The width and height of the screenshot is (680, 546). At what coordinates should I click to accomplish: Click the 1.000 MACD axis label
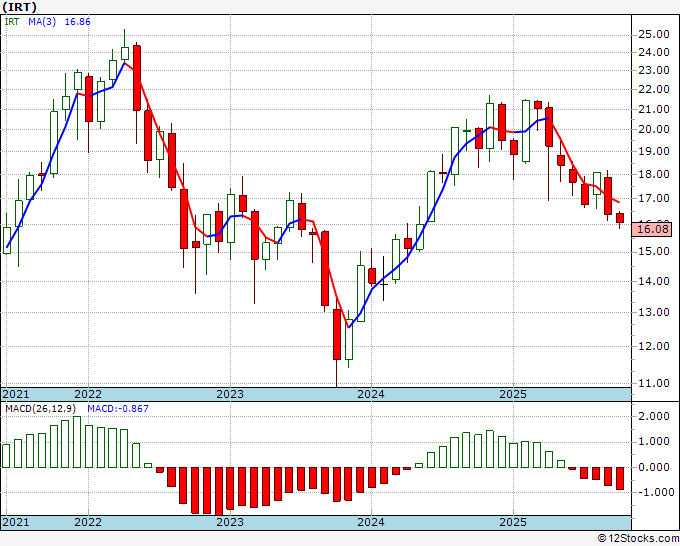pyautogui.click(x=654, y=442)
